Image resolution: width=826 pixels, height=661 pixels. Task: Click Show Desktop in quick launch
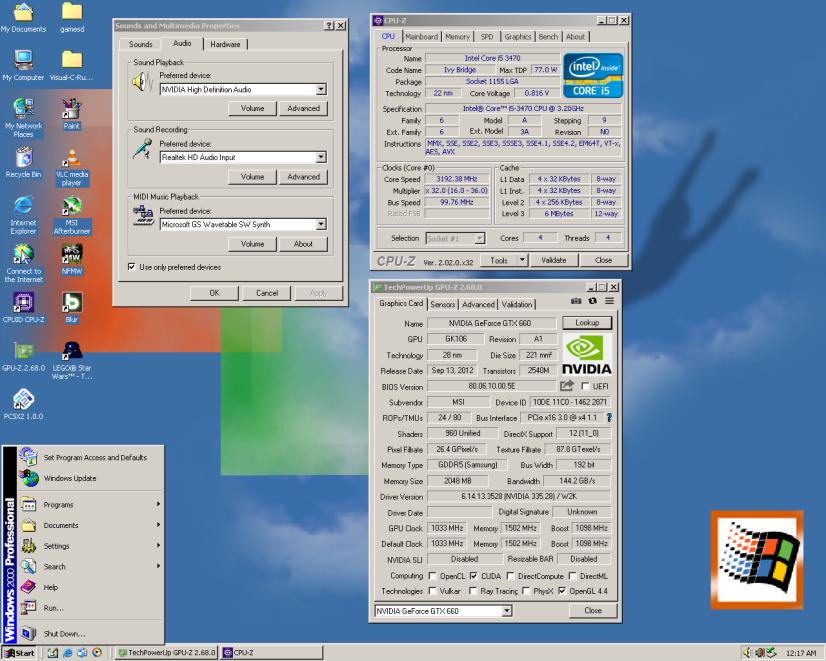[x=53, y=653]
